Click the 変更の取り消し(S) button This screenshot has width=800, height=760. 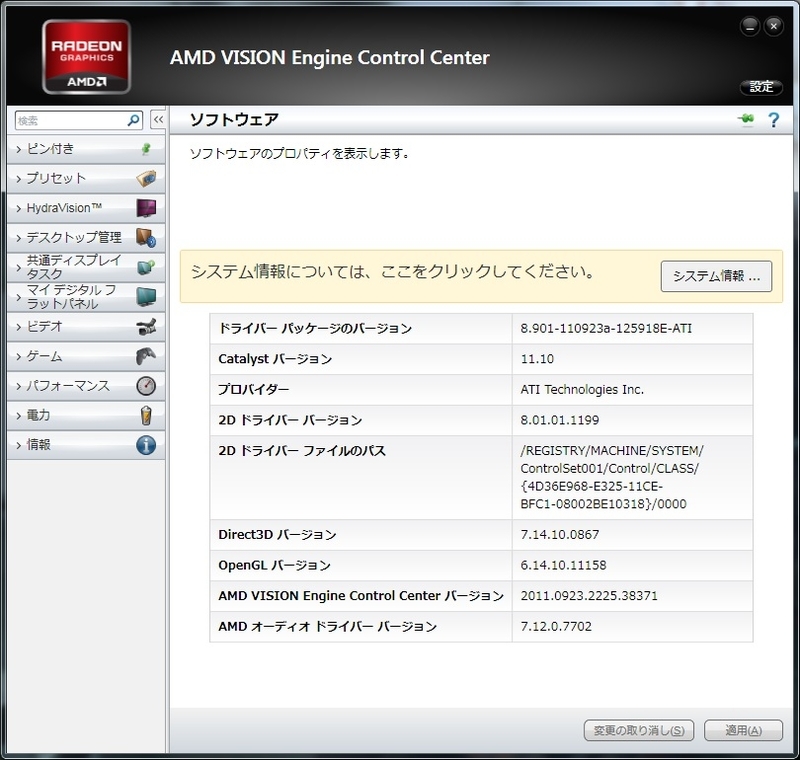639,730
